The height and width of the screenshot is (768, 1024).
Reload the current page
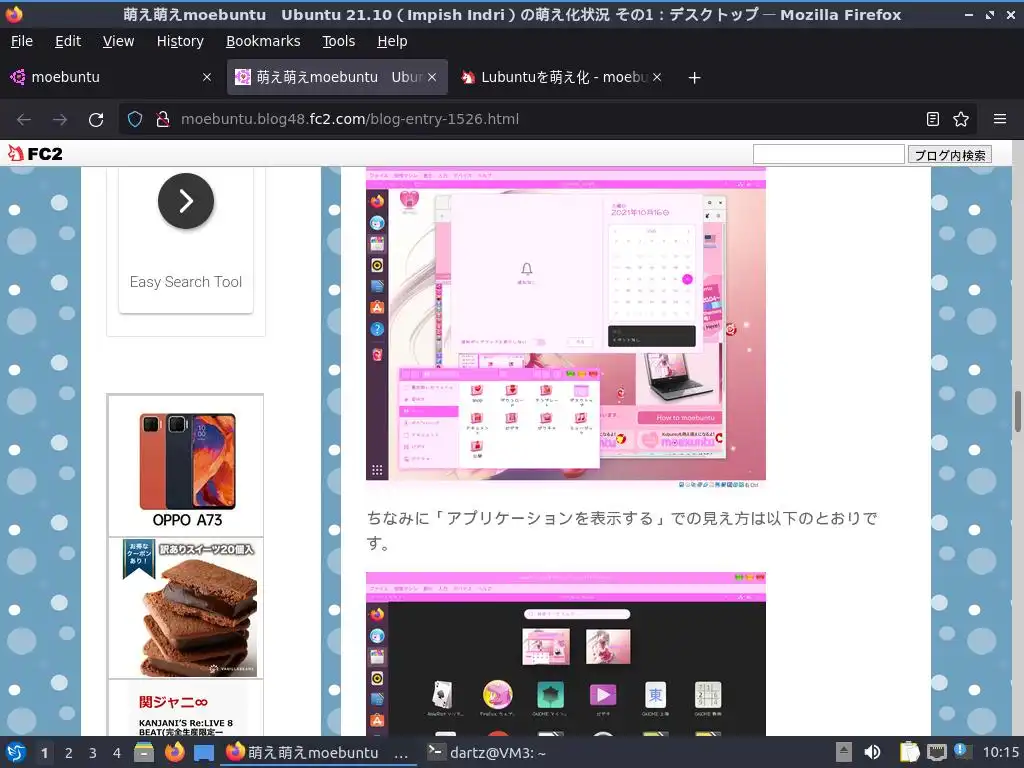point(96,120)
